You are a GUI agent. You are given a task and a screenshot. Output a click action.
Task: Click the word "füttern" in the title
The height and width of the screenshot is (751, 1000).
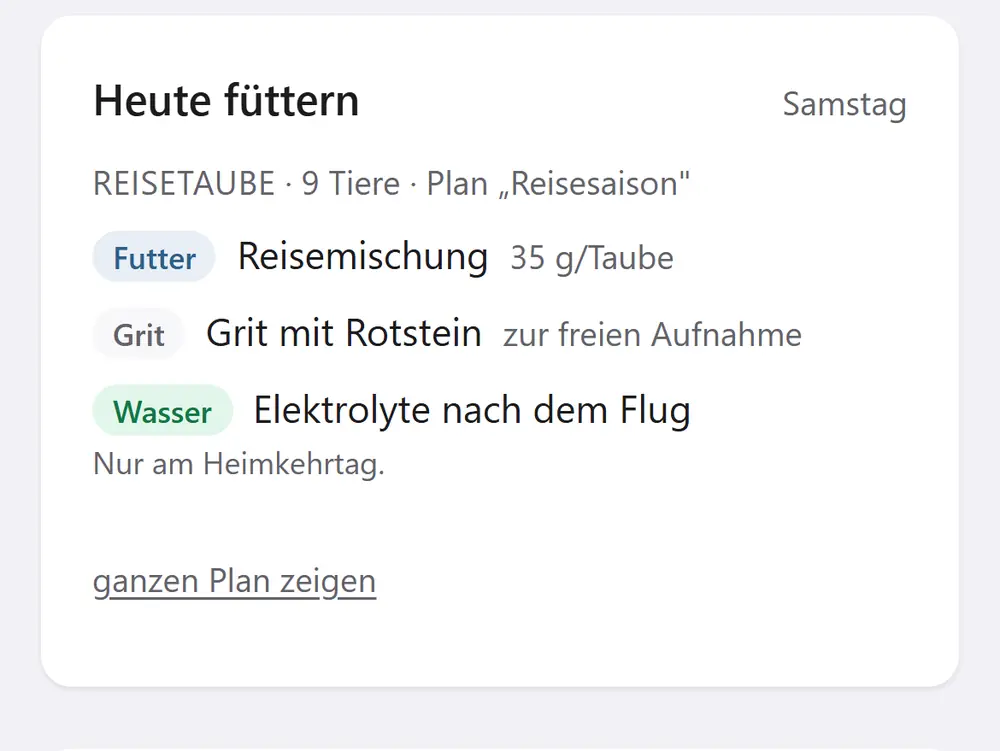tap(291, 101)
